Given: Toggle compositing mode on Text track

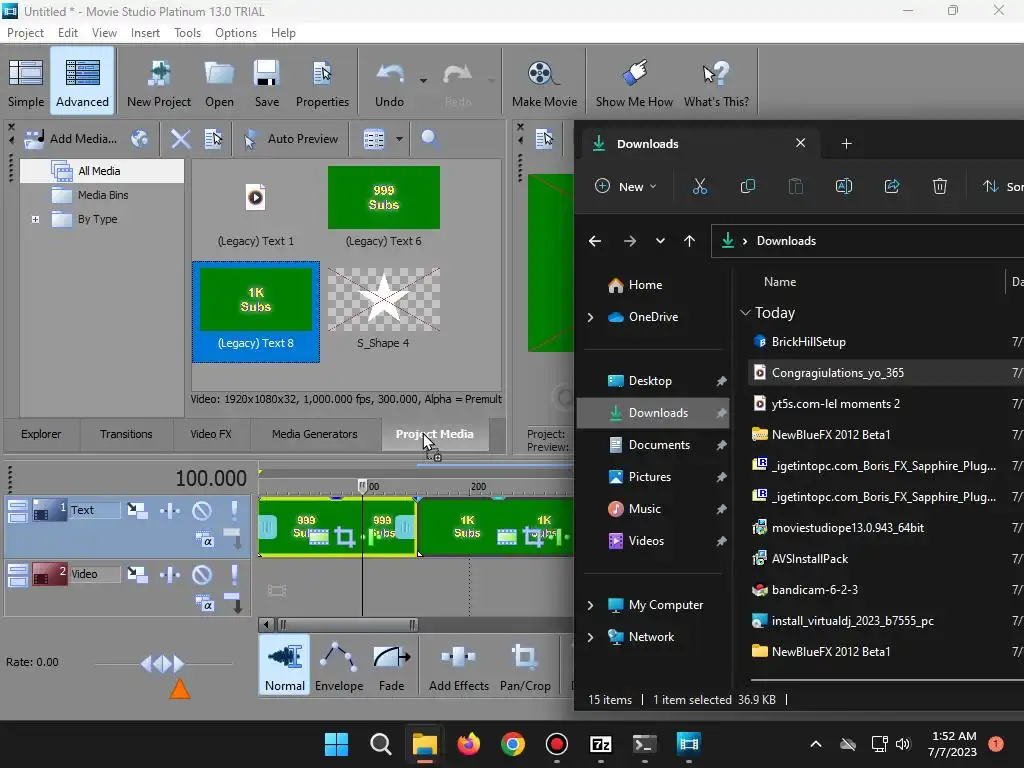Looking at the screenshot, I should click(204, 539).
